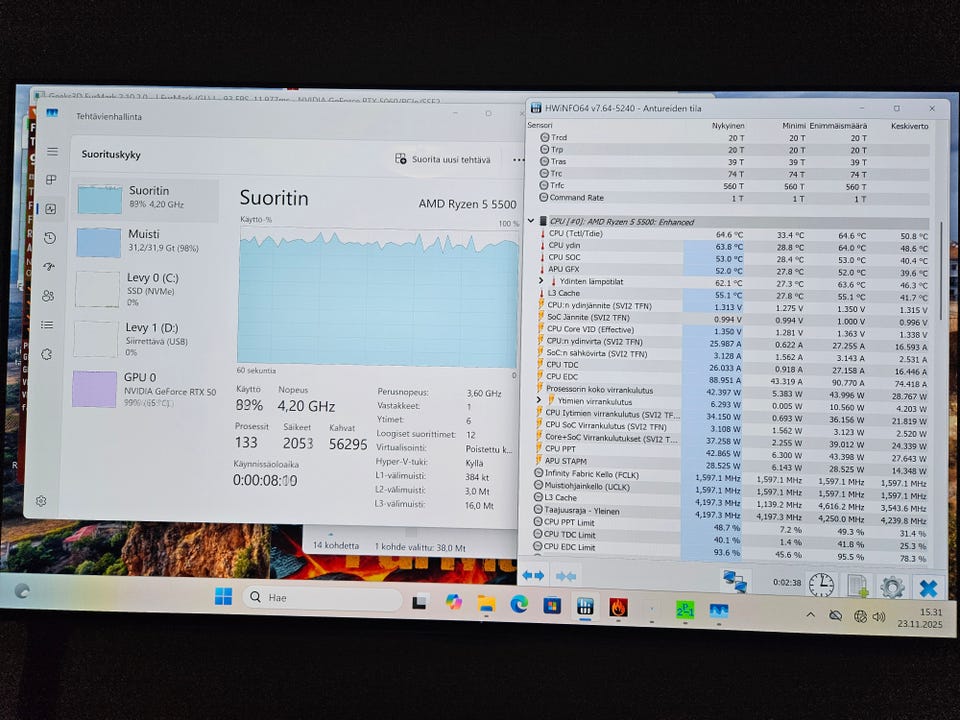Select Prosessorin koko virrankulutus row
This screenshot has height=720, width=960.
coord(730,391)
